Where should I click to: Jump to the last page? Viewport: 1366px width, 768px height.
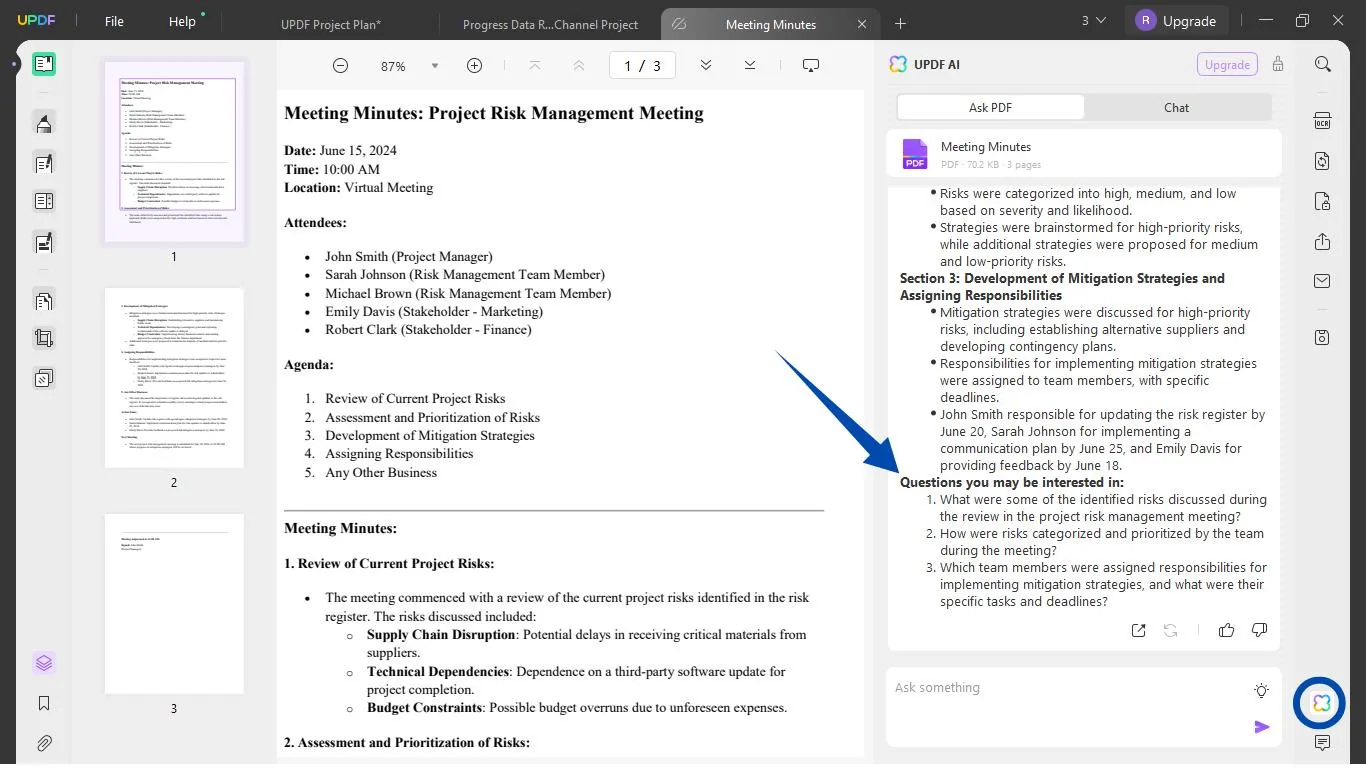coord(750,66)
